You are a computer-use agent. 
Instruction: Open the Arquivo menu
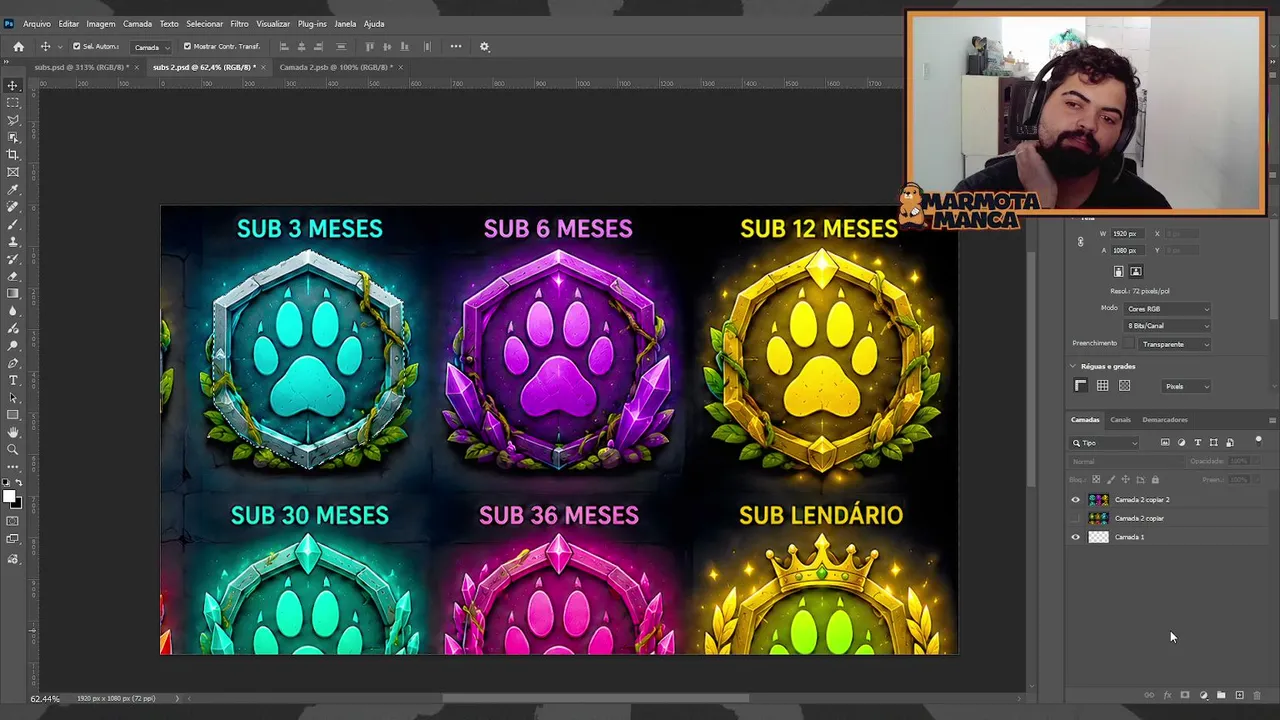[x=37, y=24]
